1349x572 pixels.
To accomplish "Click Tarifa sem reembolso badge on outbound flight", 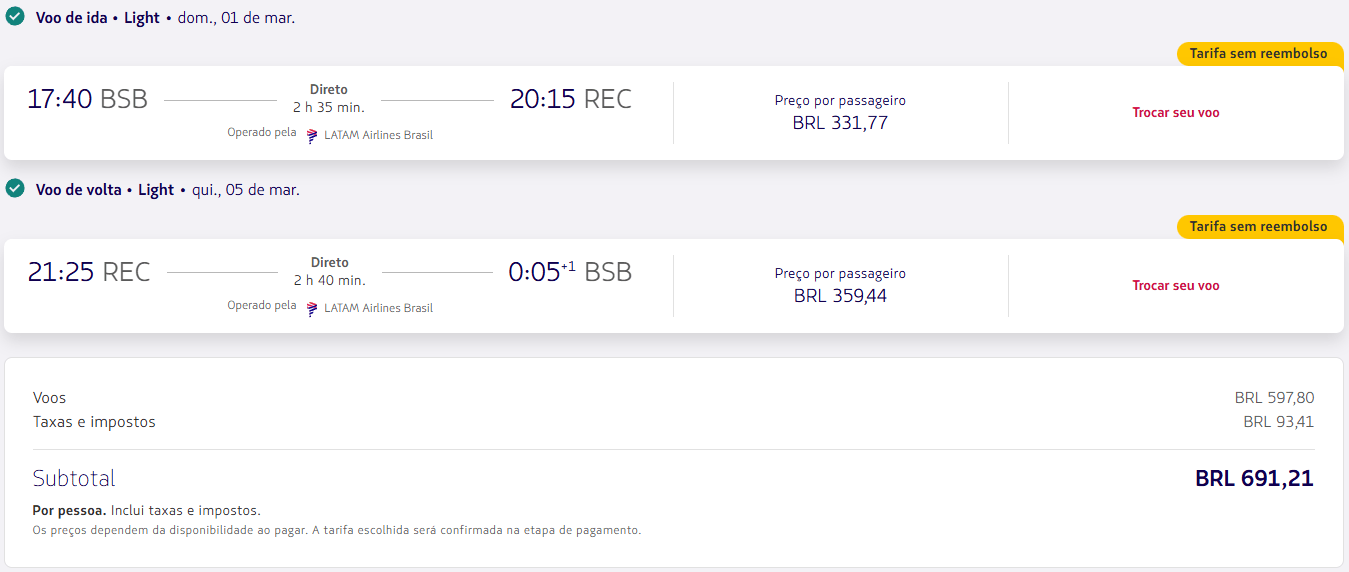I will coord(1258,54).
